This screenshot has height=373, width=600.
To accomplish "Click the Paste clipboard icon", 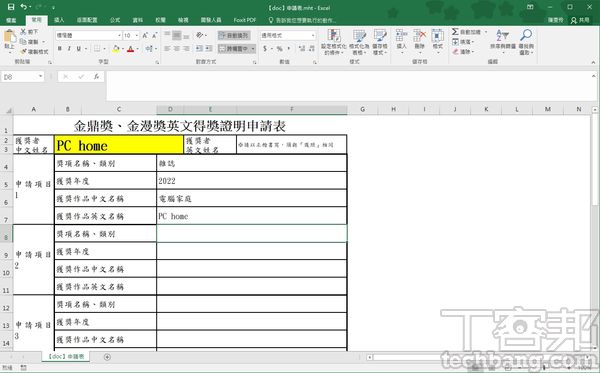I will 9,37.
